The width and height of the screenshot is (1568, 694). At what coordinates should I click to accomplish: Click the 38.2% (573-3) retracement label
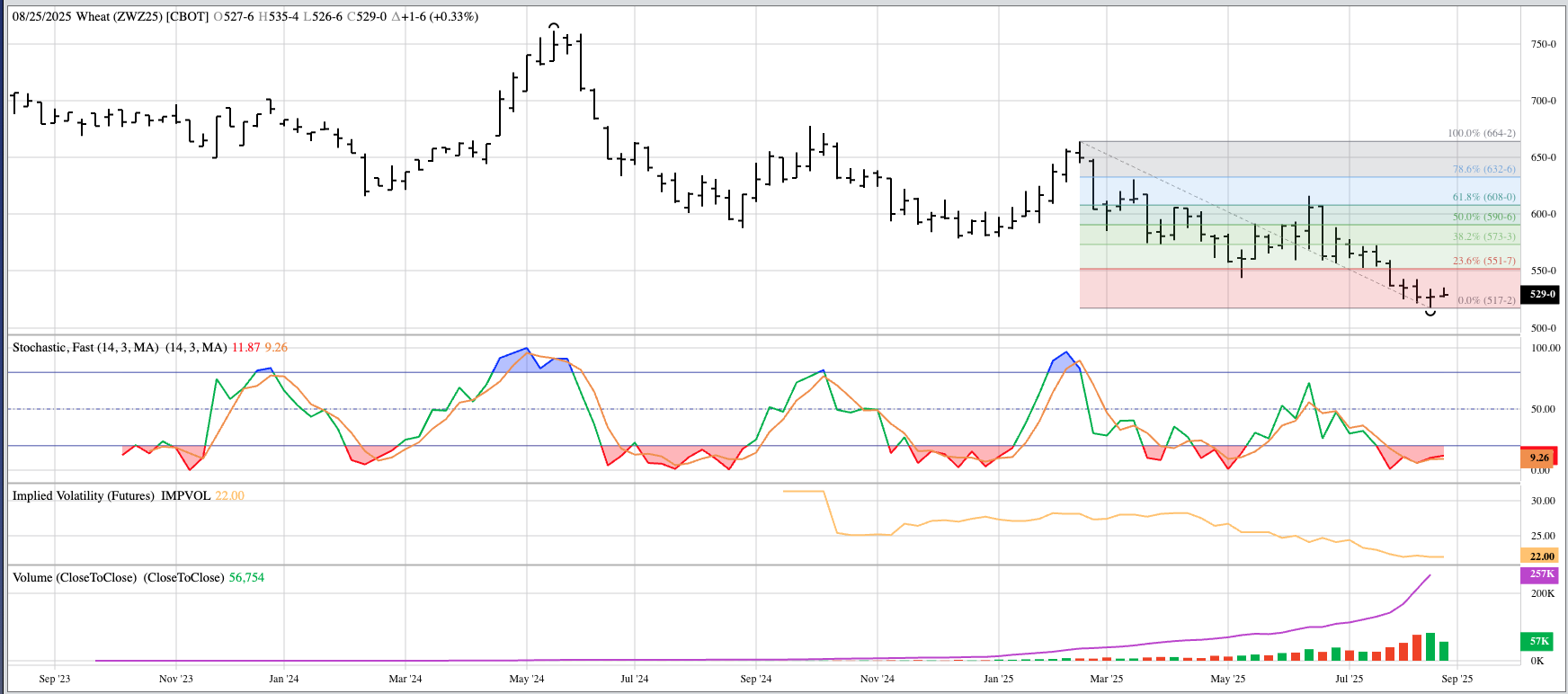(1483, 236)
